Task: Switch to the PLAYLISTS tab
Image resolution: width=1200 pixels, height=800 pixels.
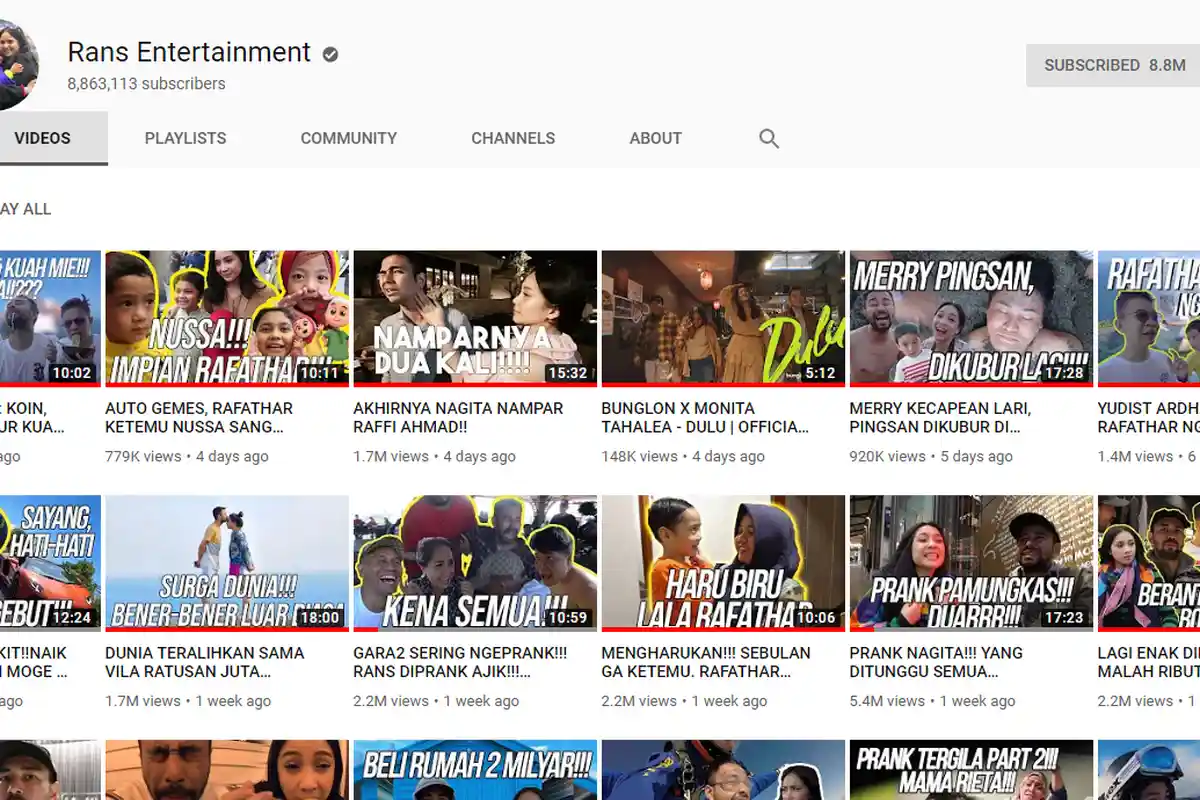Action: (185, 138)
